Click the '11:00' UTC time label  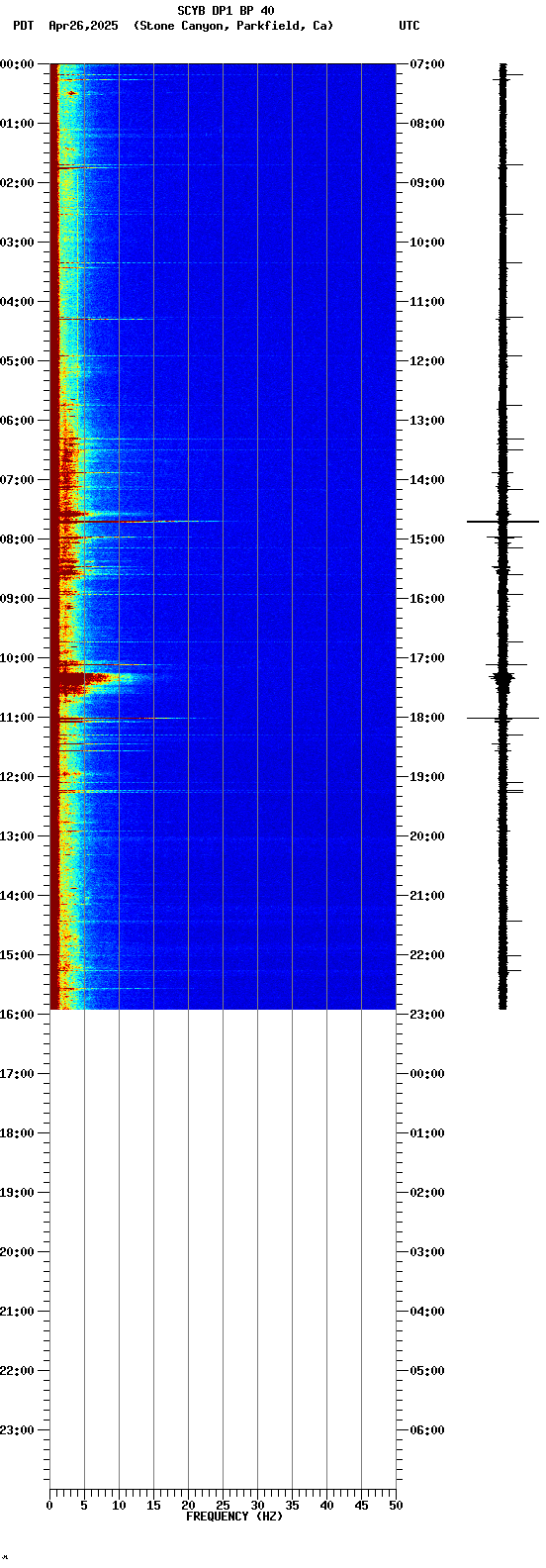[427, 302]
